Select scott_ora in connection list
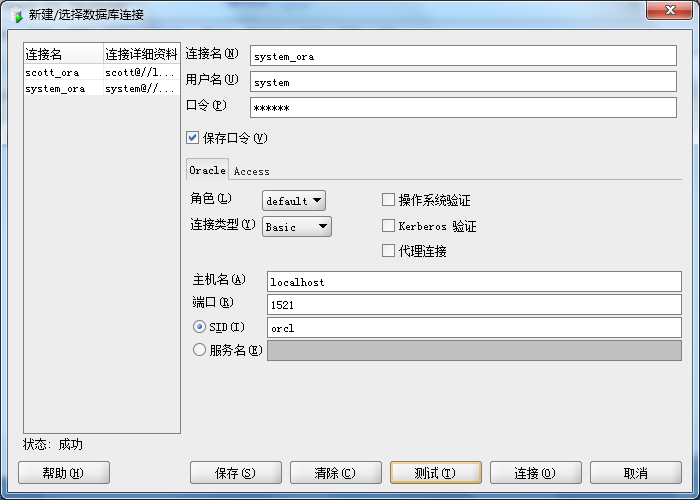 coord(63,72)
